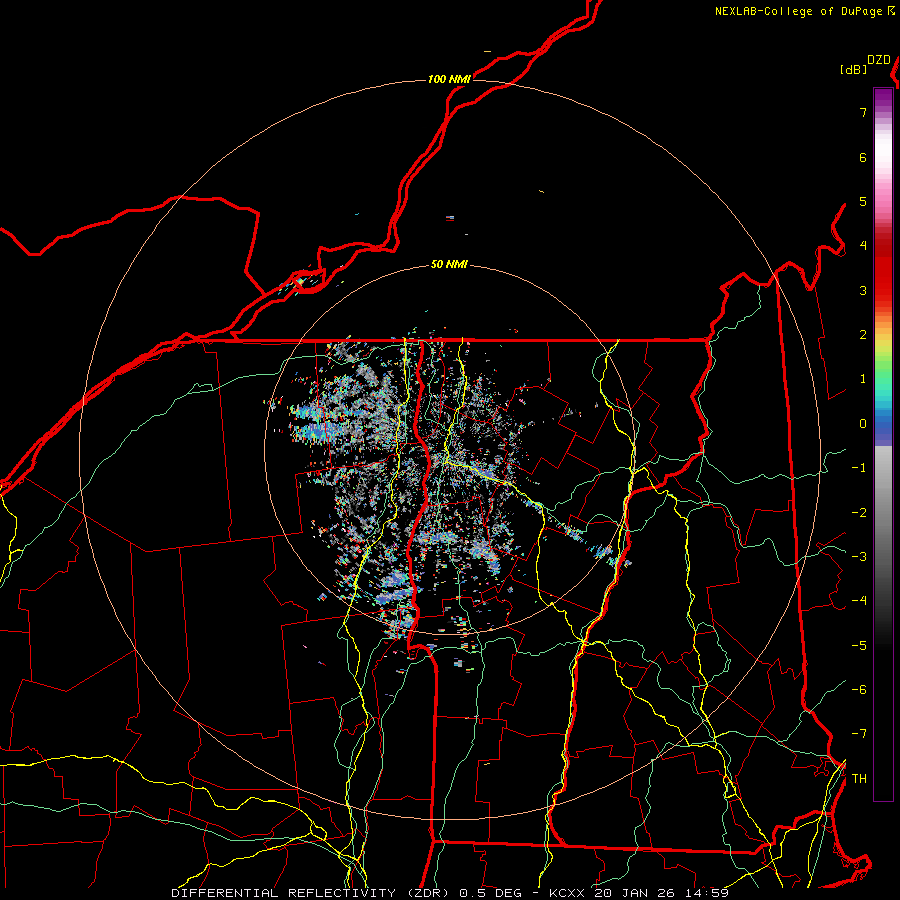
Task: Click the 1 value on color scale
Action: click(x=863, y=379)
